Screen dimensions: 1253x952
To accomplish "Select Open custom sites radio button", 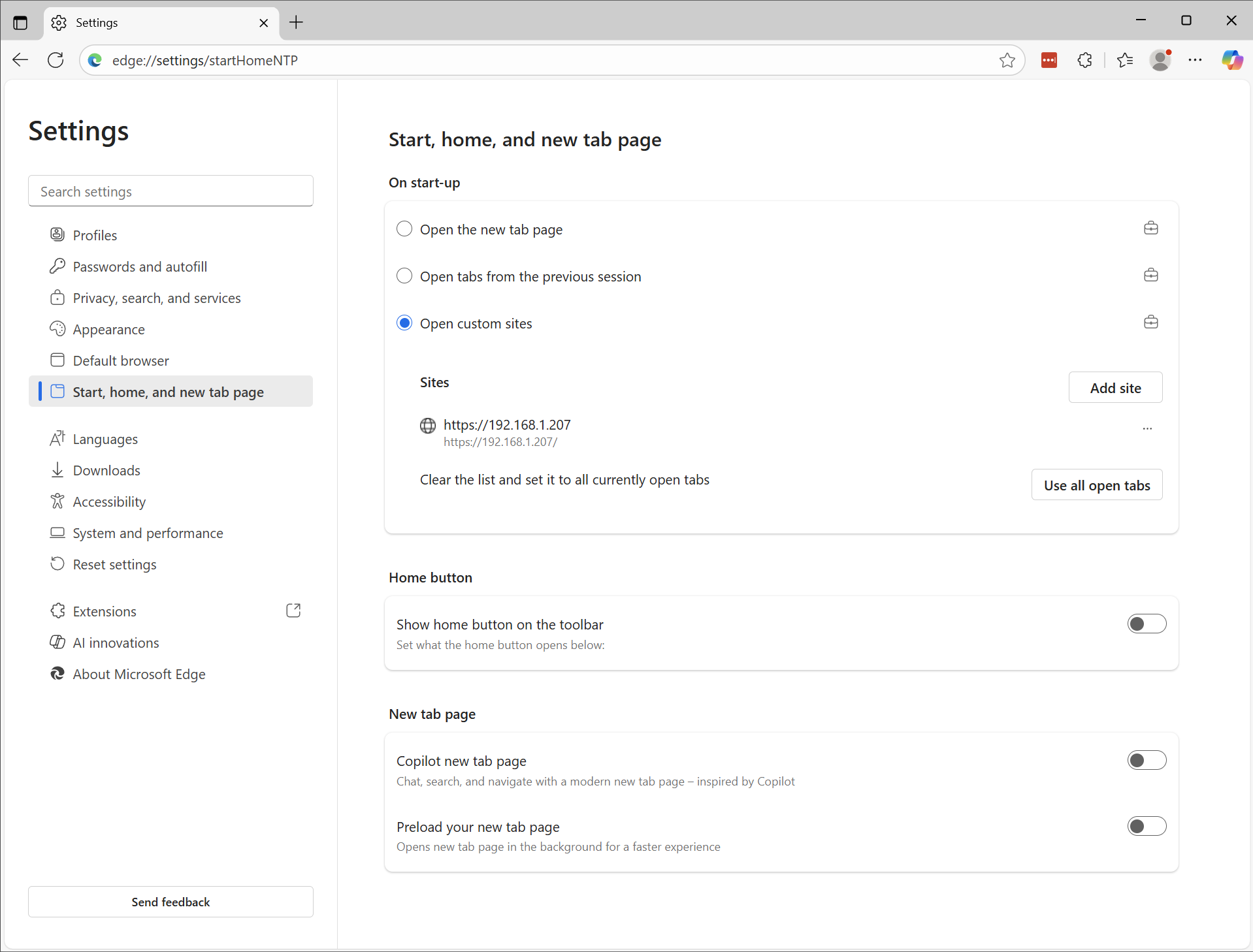I will click(404, 323).
